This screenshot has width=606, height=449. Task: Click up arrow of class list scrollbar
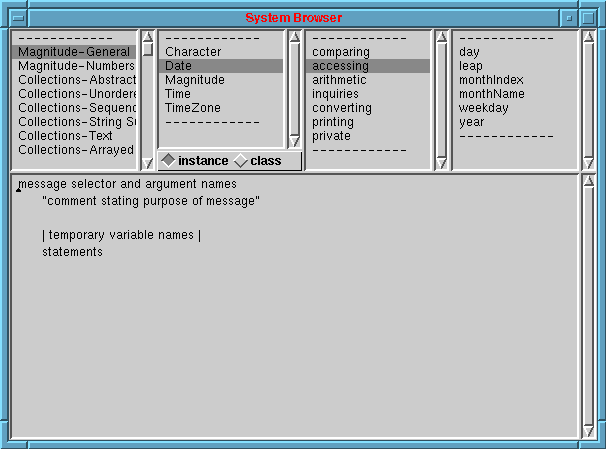pos(294,37)
